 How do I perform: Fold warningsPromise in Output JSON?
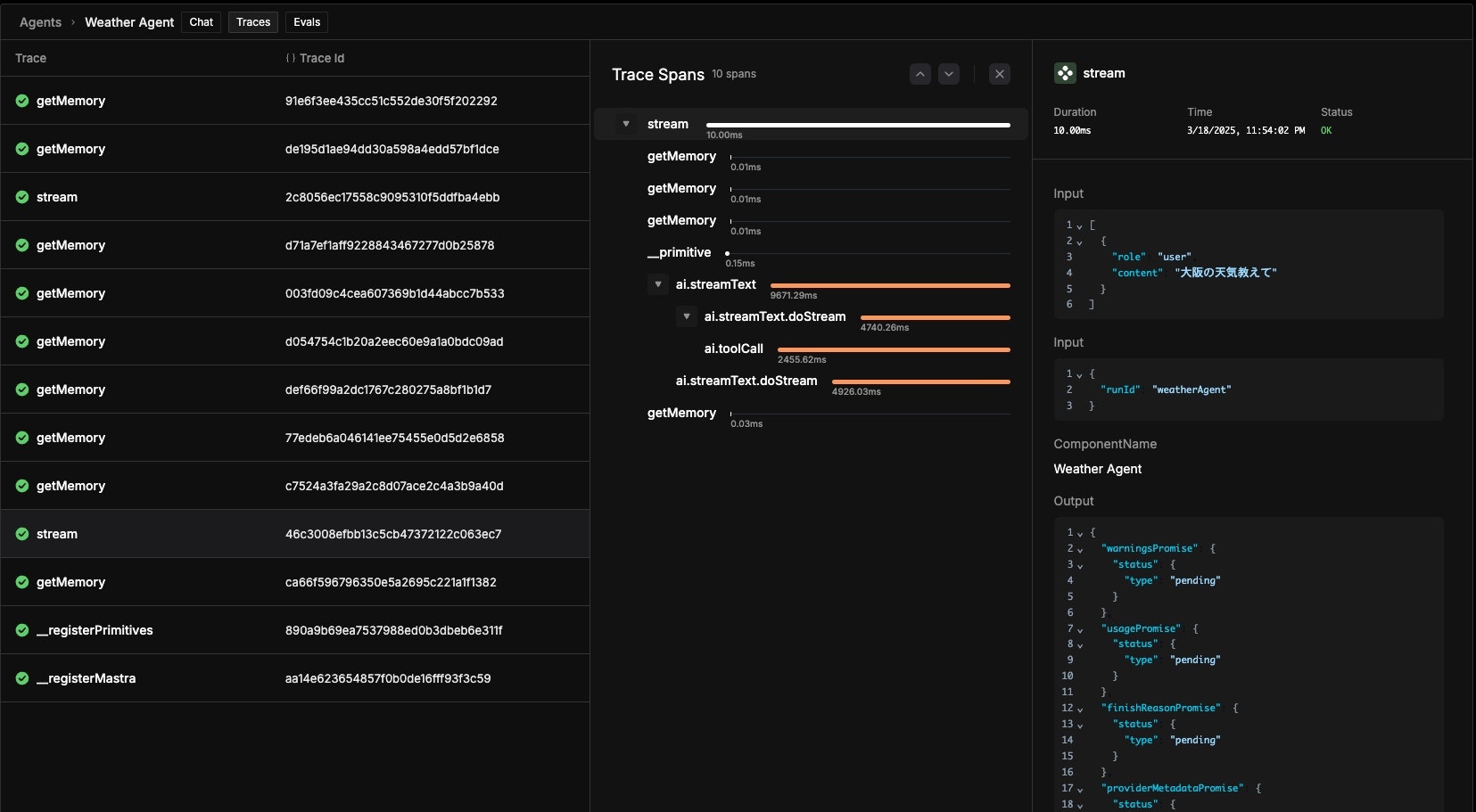click(x=1079, y=549)
